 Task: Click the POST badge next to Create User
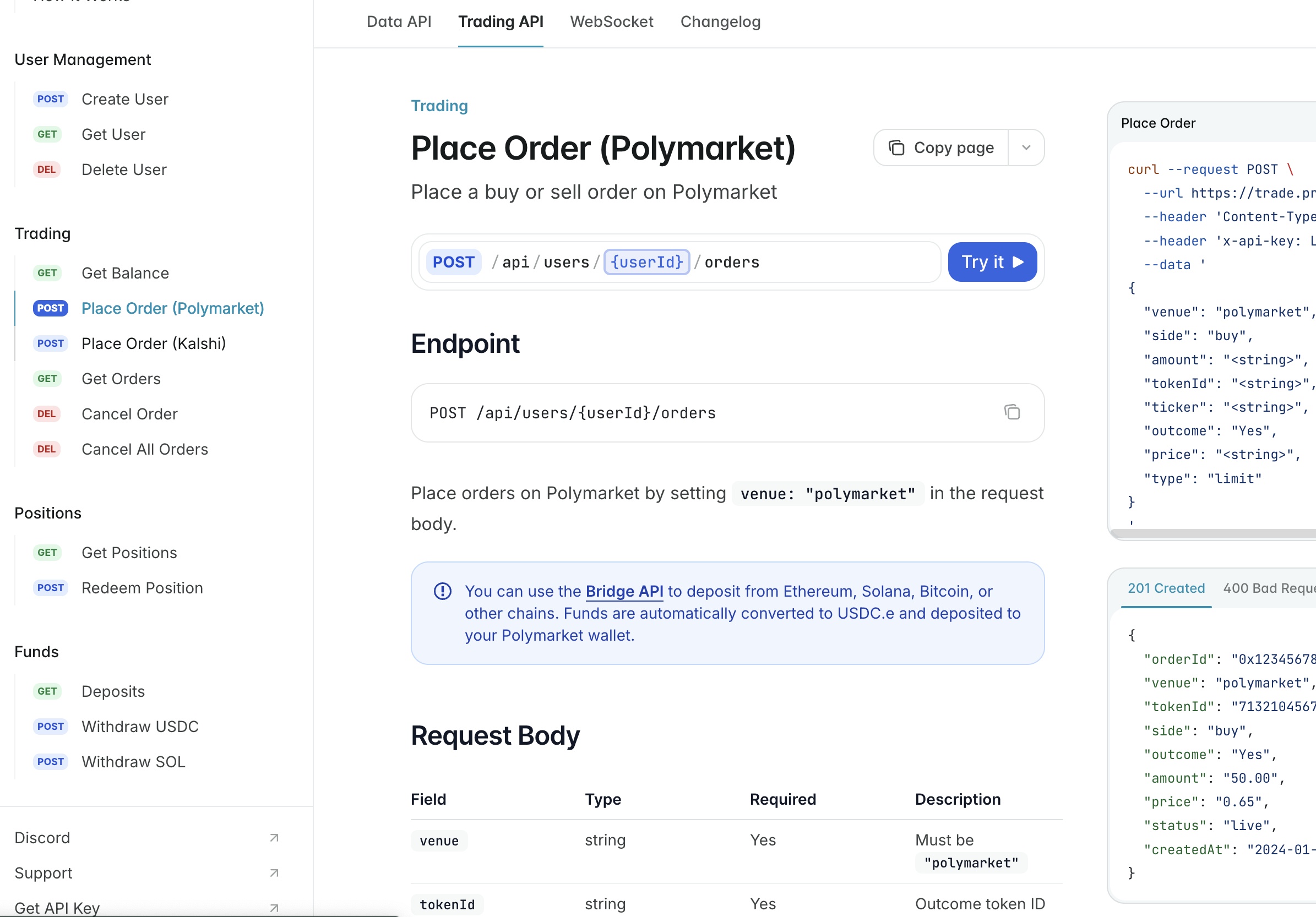pos(51,99)
